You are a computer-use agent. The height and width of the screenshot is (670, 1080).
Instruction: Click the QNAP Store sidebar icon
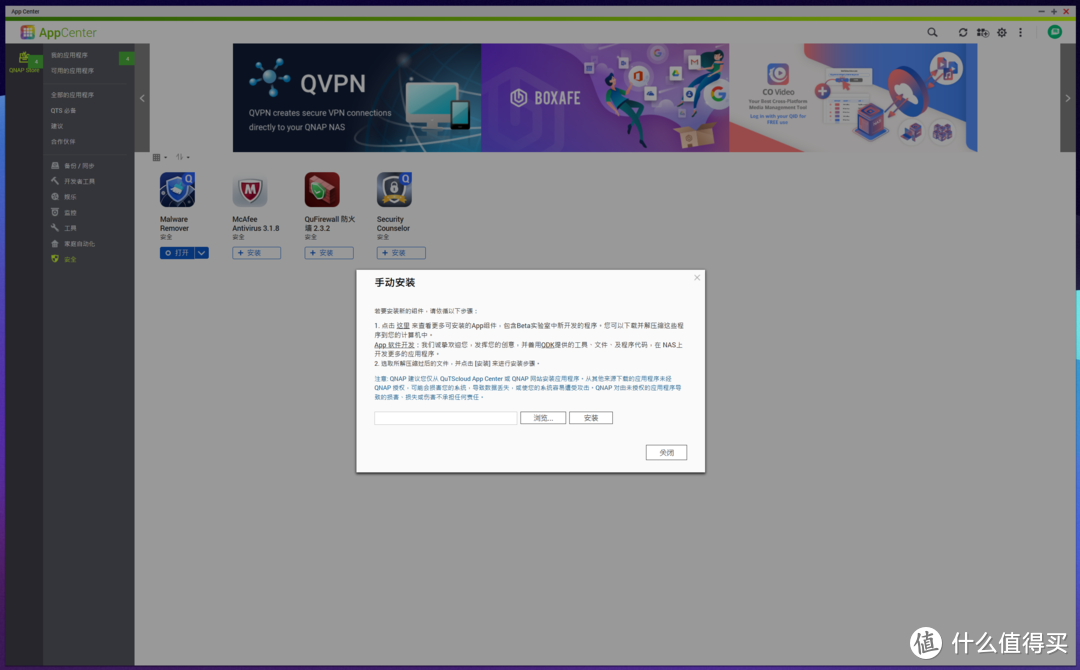pos(24,61)
